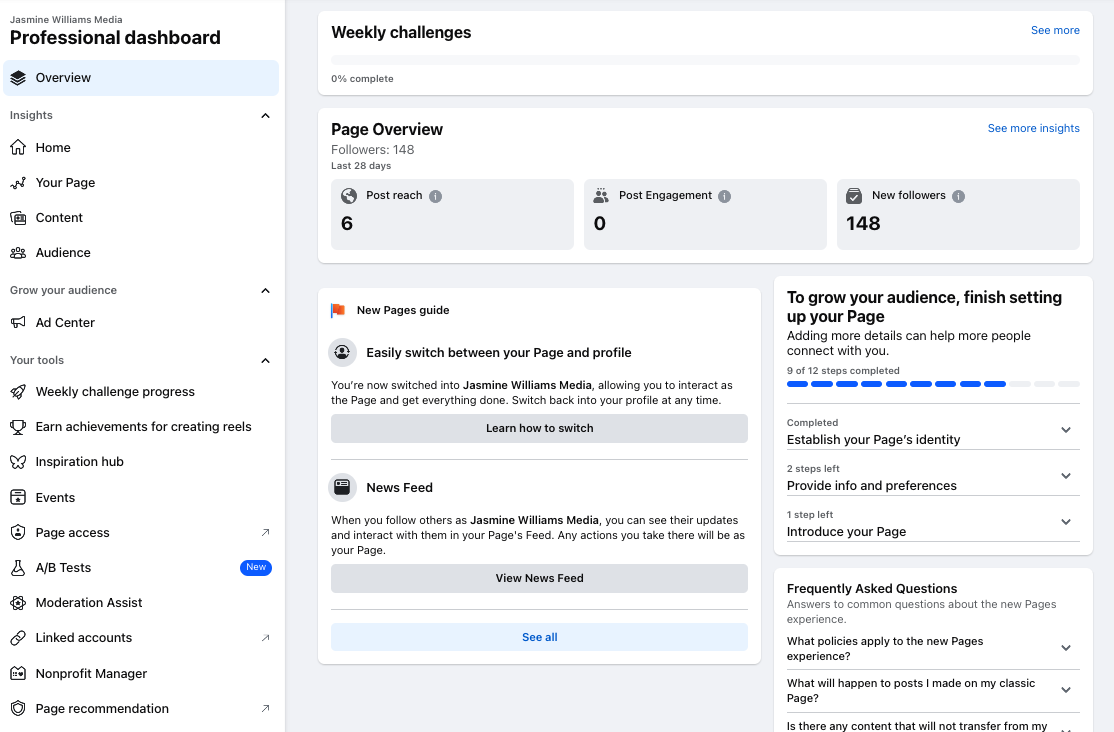The height and width of the screenshot is (732, 1114).
Task: Switch to the Overview section
Action: pos(62,77)
